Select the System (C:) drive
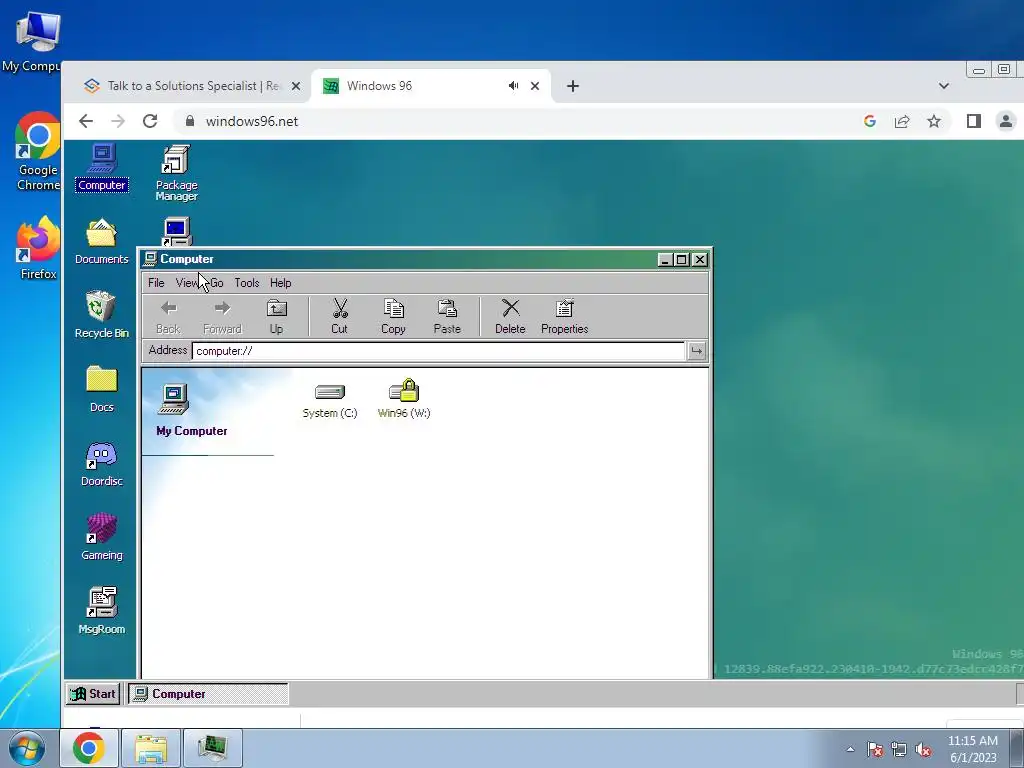This screenshot has width=1024, height=768. tap(330, 400)
